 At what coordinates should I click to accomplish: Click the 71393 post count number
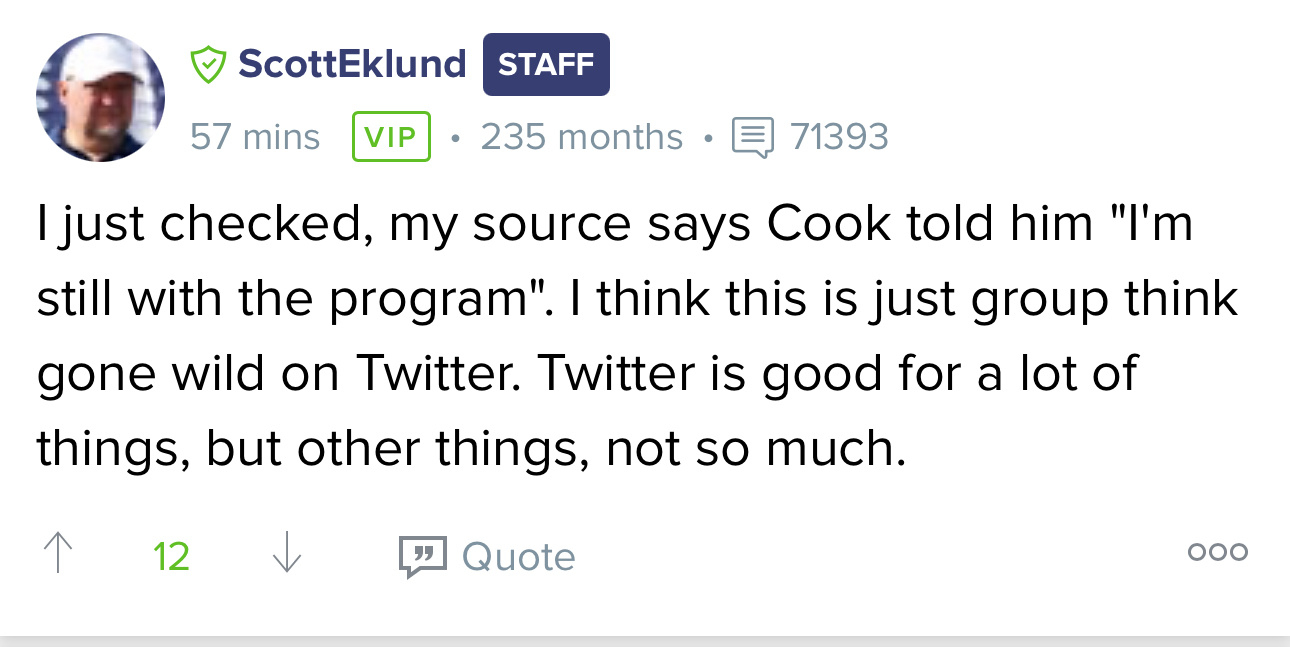(839, 136)
